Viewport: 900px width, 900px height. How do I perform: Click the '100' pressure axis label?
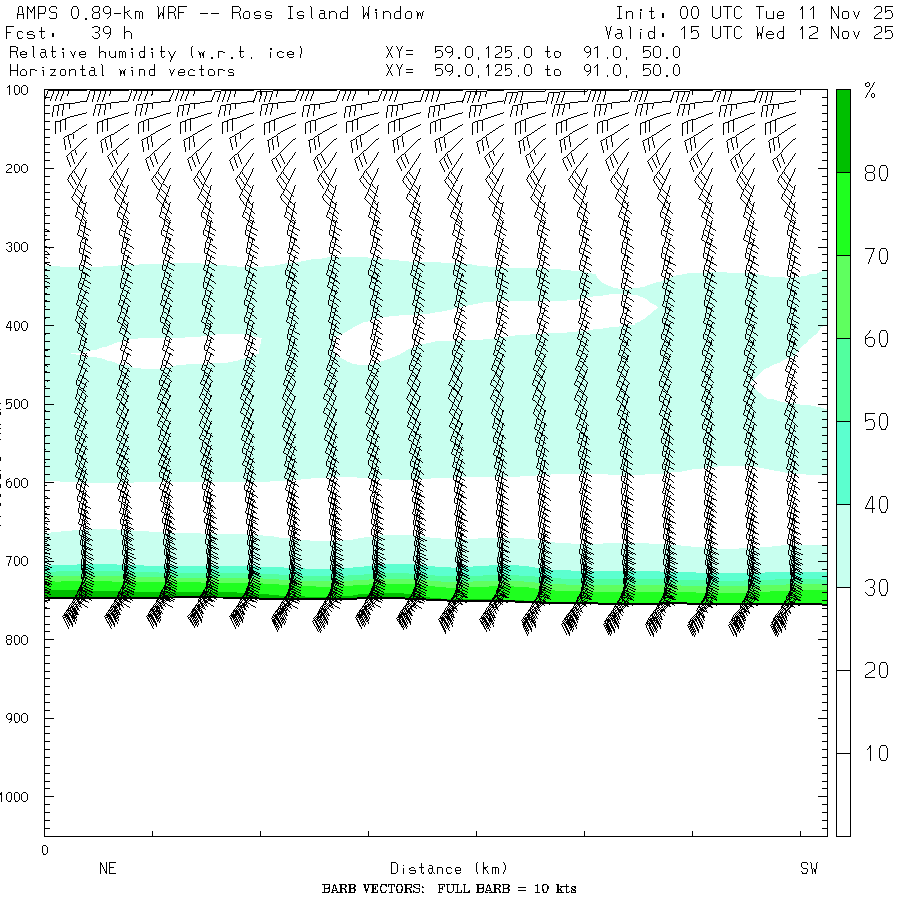pos(17,90)
